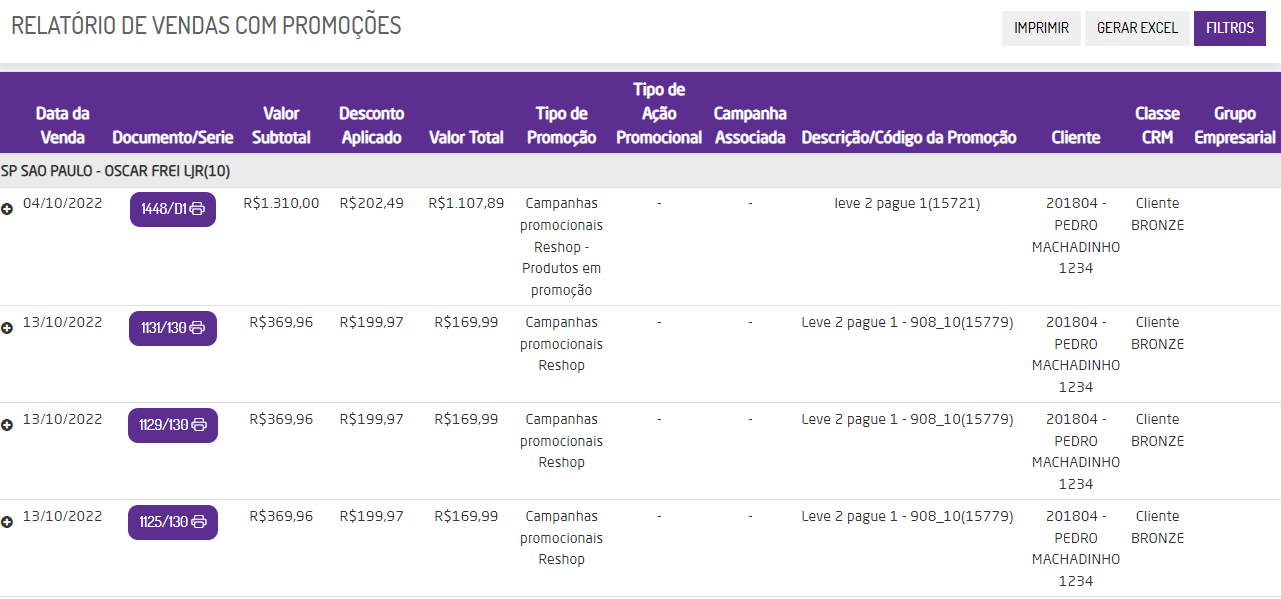
Task: Open the FILTROS panel
Action: point(1229,28)
